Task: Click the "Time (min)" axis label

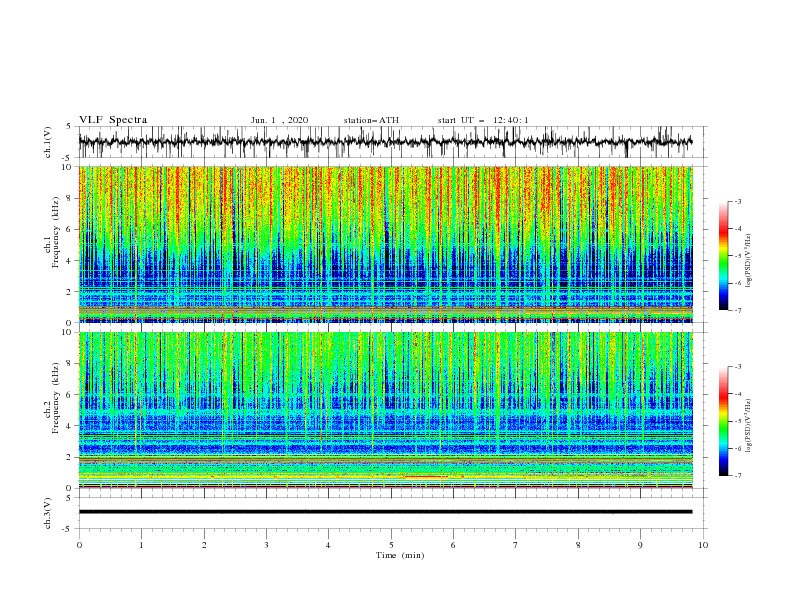Action: pyautogui.click(x=400, y=555)
